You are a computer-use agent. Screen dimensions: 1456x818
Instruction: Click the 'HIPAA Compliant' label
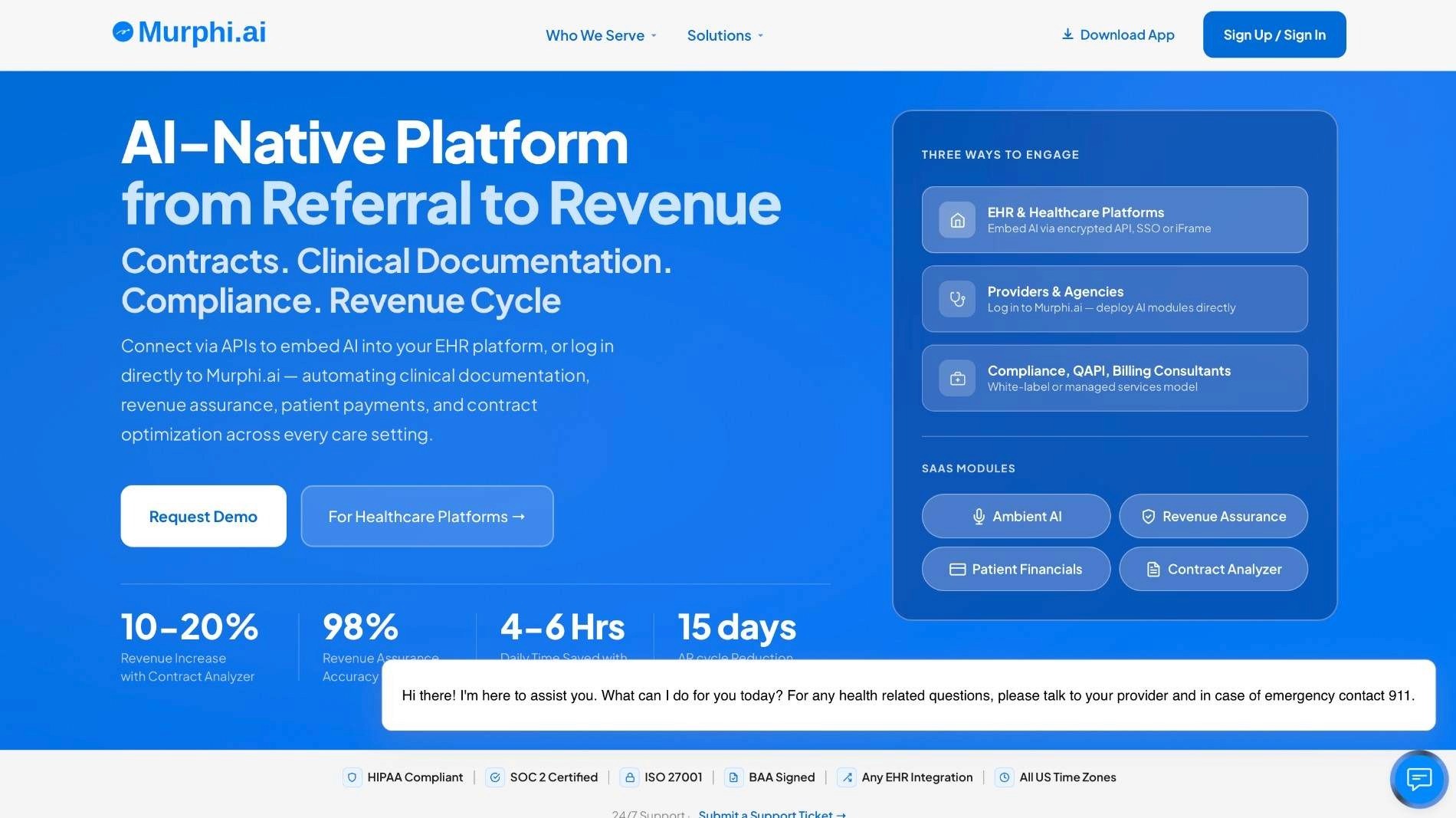tap(415, 777)
